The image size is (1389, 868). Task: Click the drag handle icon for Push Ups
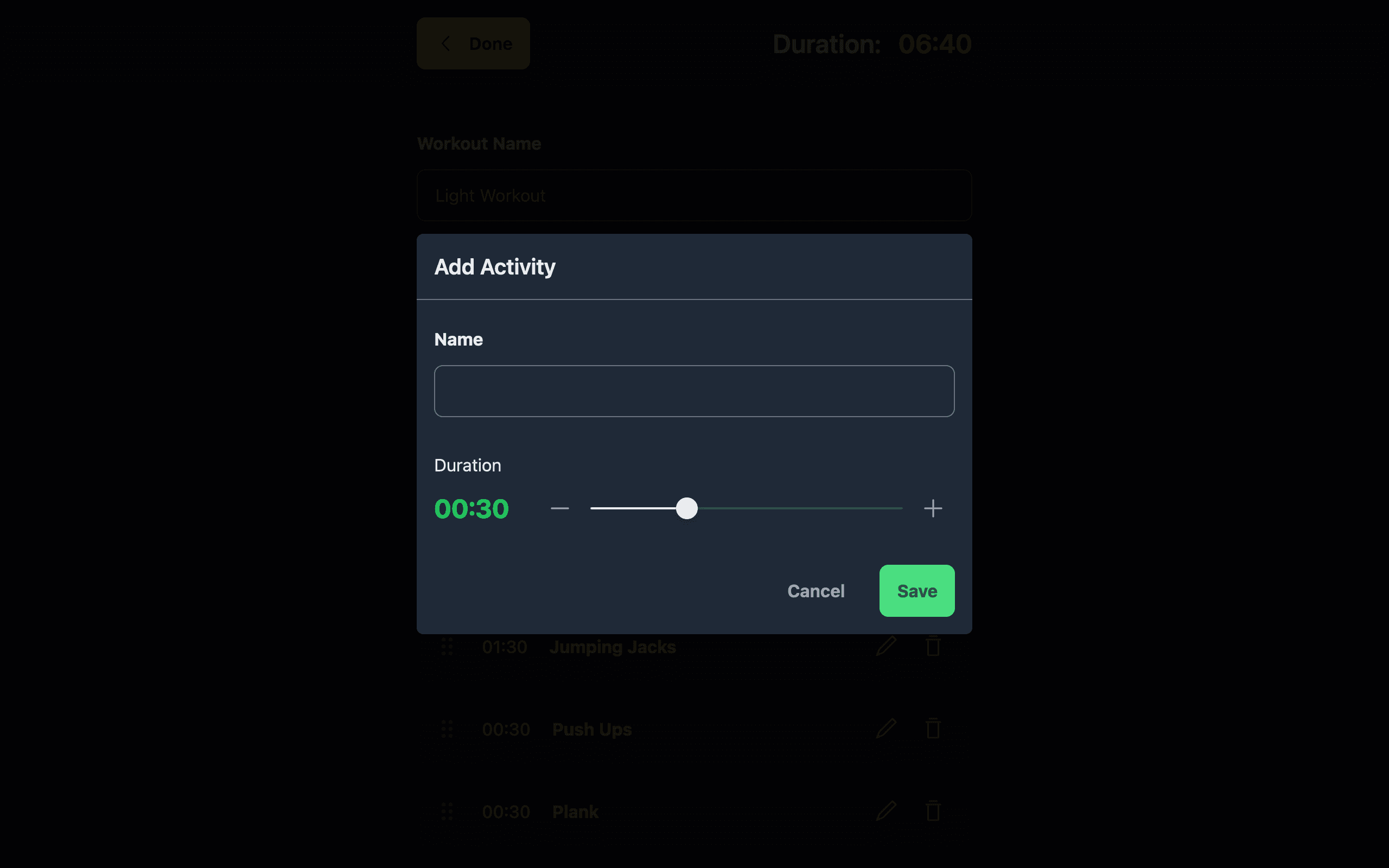coord(447,728)
